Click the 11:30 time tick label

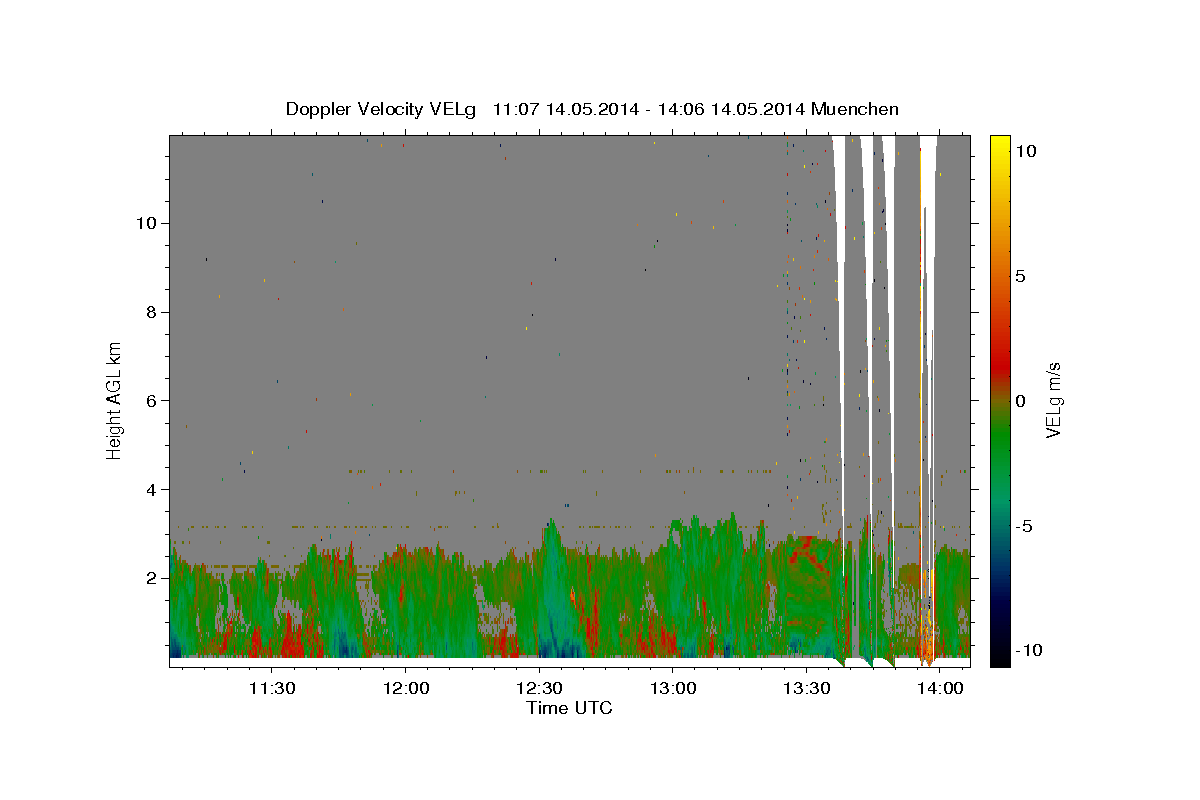tap(271, 688)
